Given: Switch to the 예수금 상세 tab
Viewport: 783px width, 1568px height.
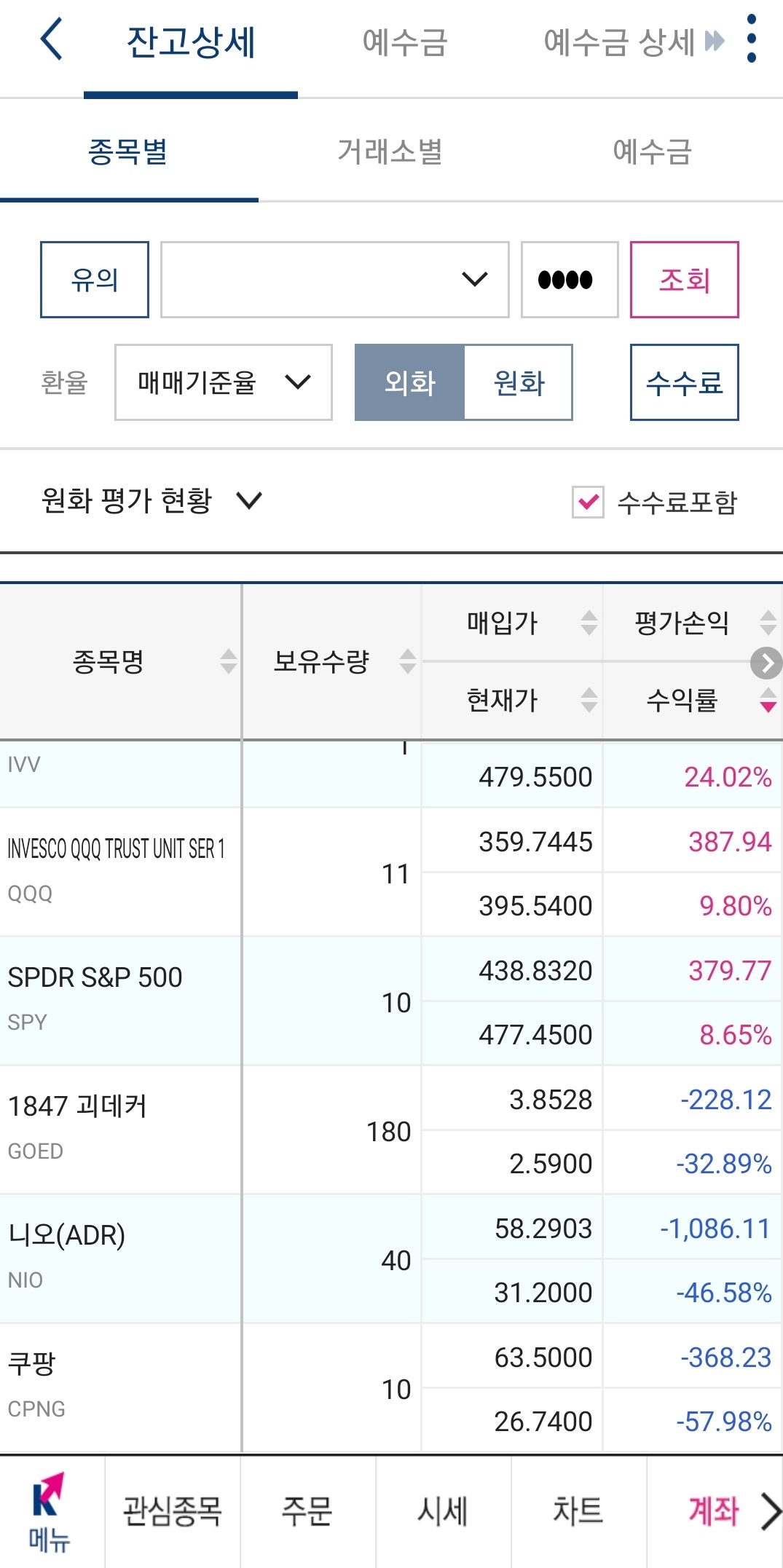Looking at the screenshot, I should pyautogui.click(x=619, y=42).
